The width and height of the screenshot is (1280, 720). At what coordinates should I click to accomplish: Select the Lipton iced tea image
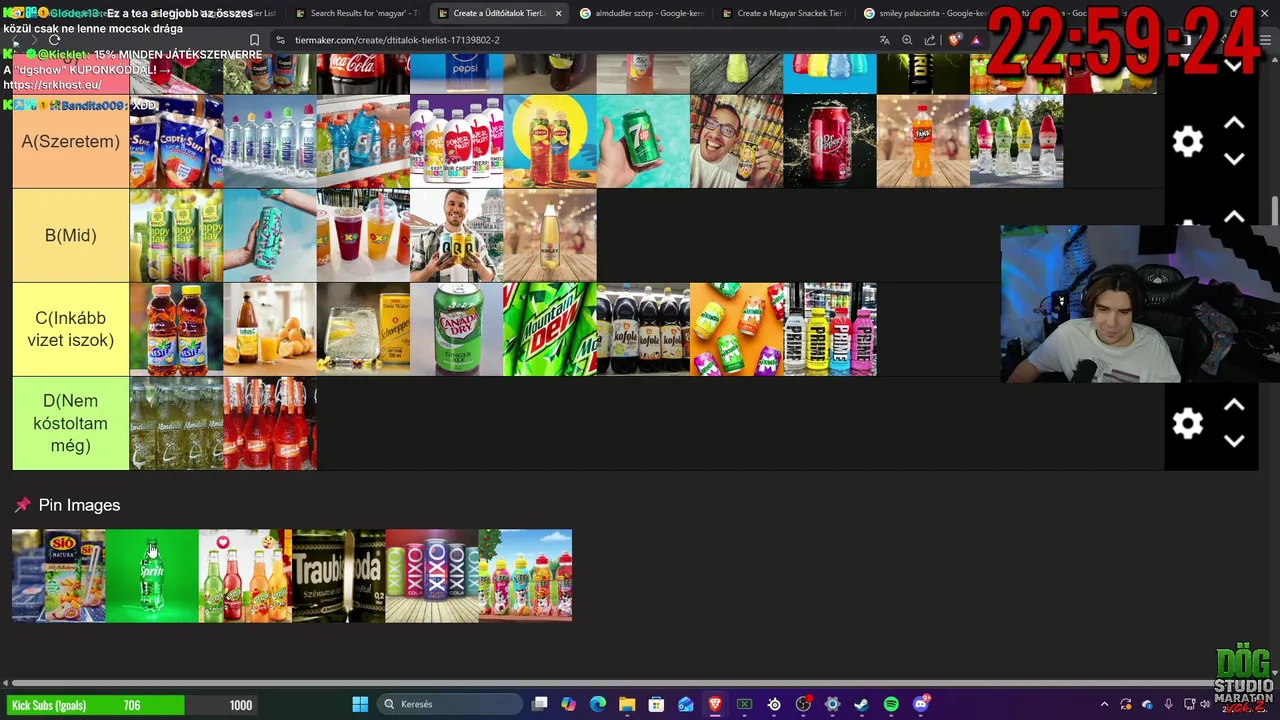tap(550, 142)
